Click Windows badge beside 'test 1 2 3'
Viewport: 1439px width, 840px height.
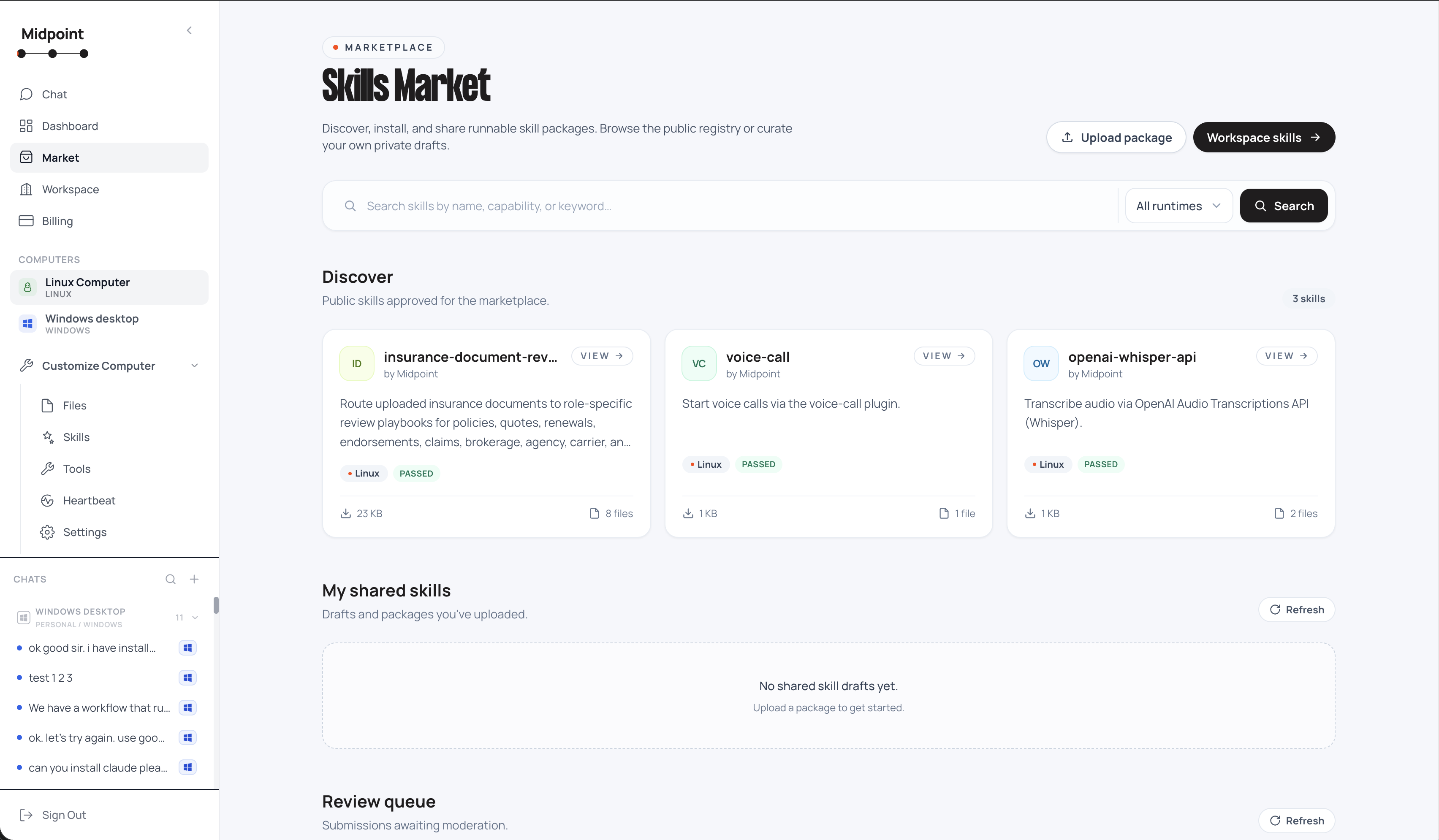(187, 678)
